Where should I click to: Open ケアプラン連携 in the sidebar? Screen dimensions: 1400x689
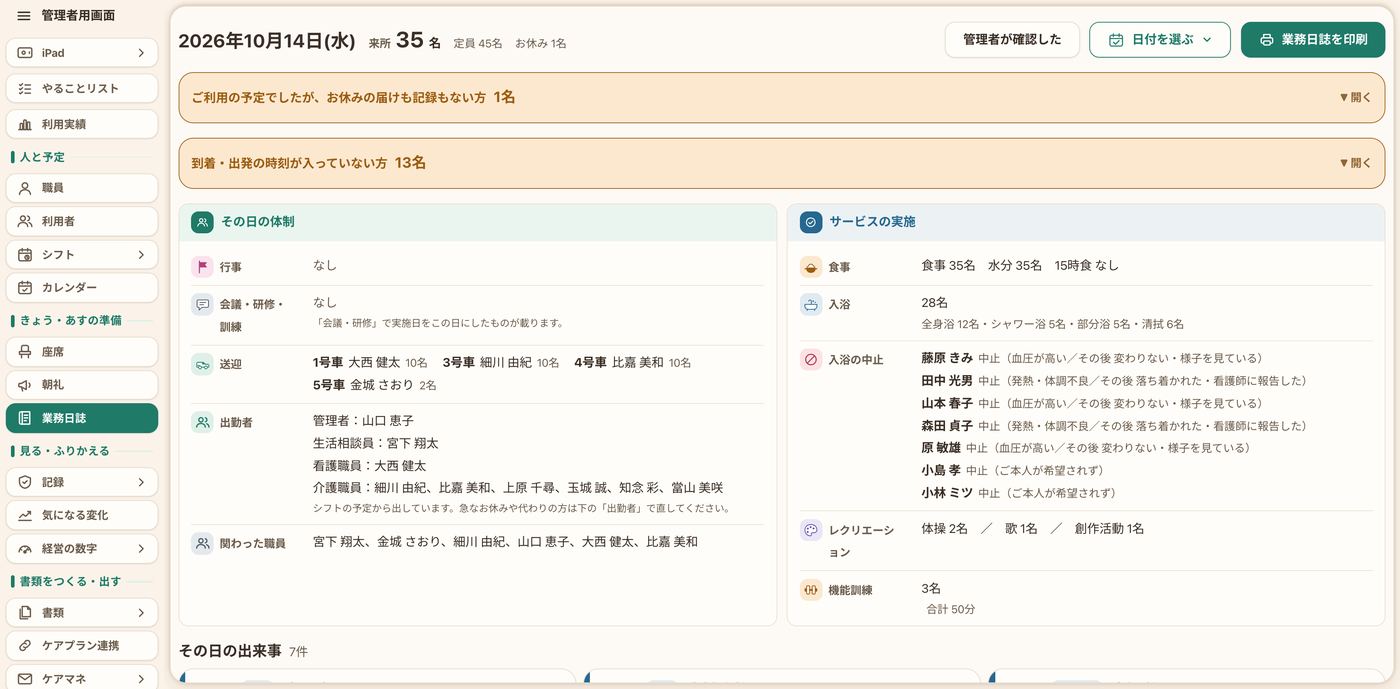[82, 646]
